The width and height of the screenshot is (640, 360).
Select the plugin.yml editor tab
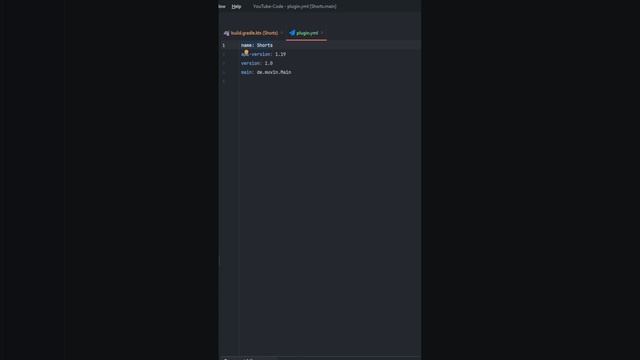[307, 33]
